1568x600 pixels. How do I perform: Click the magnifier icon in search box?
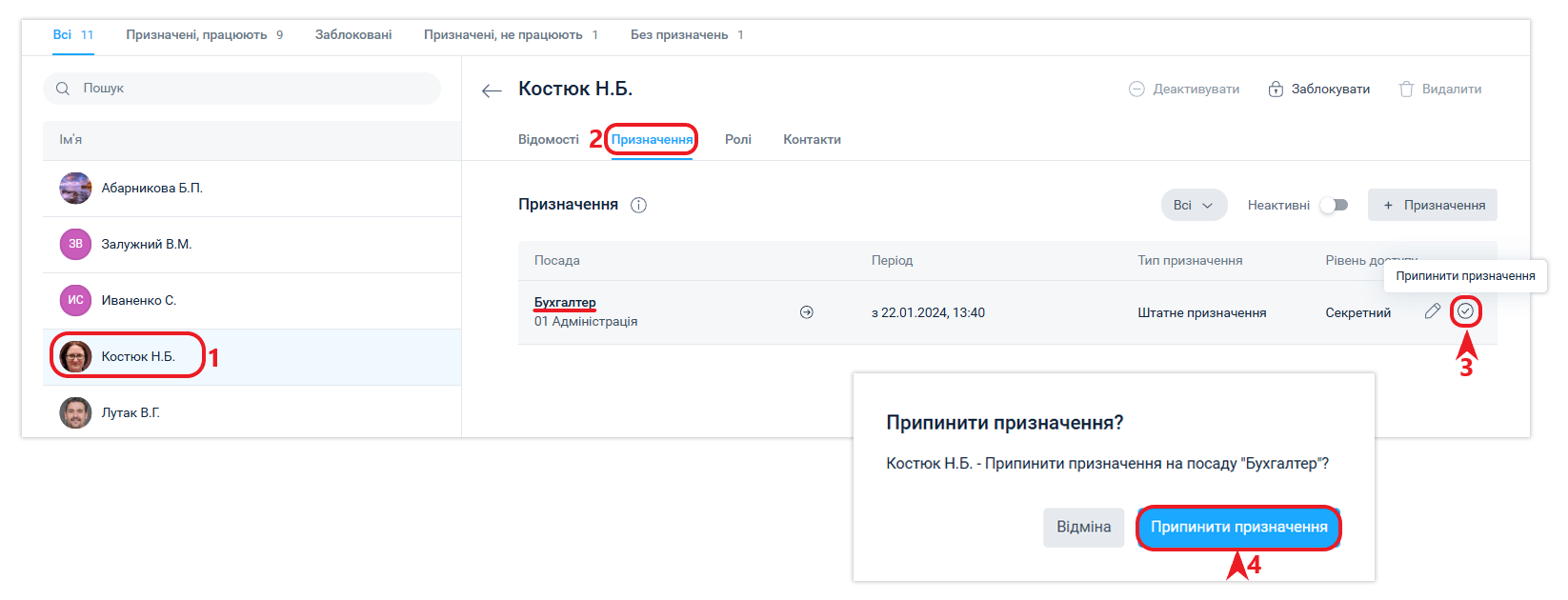point(63,89)
